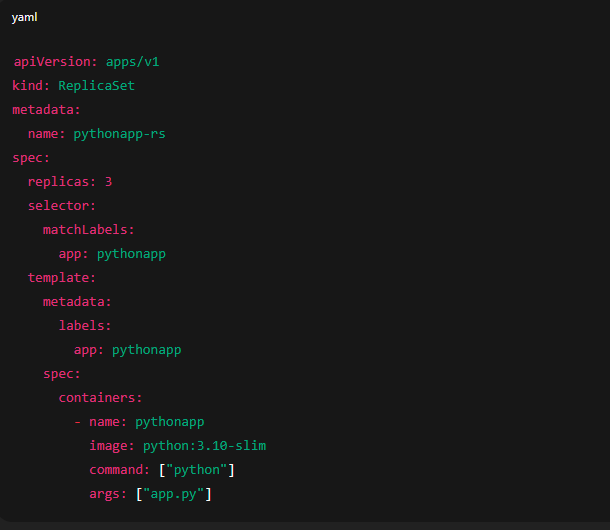Click the 'apiVersion:' key

click(55, 61)
